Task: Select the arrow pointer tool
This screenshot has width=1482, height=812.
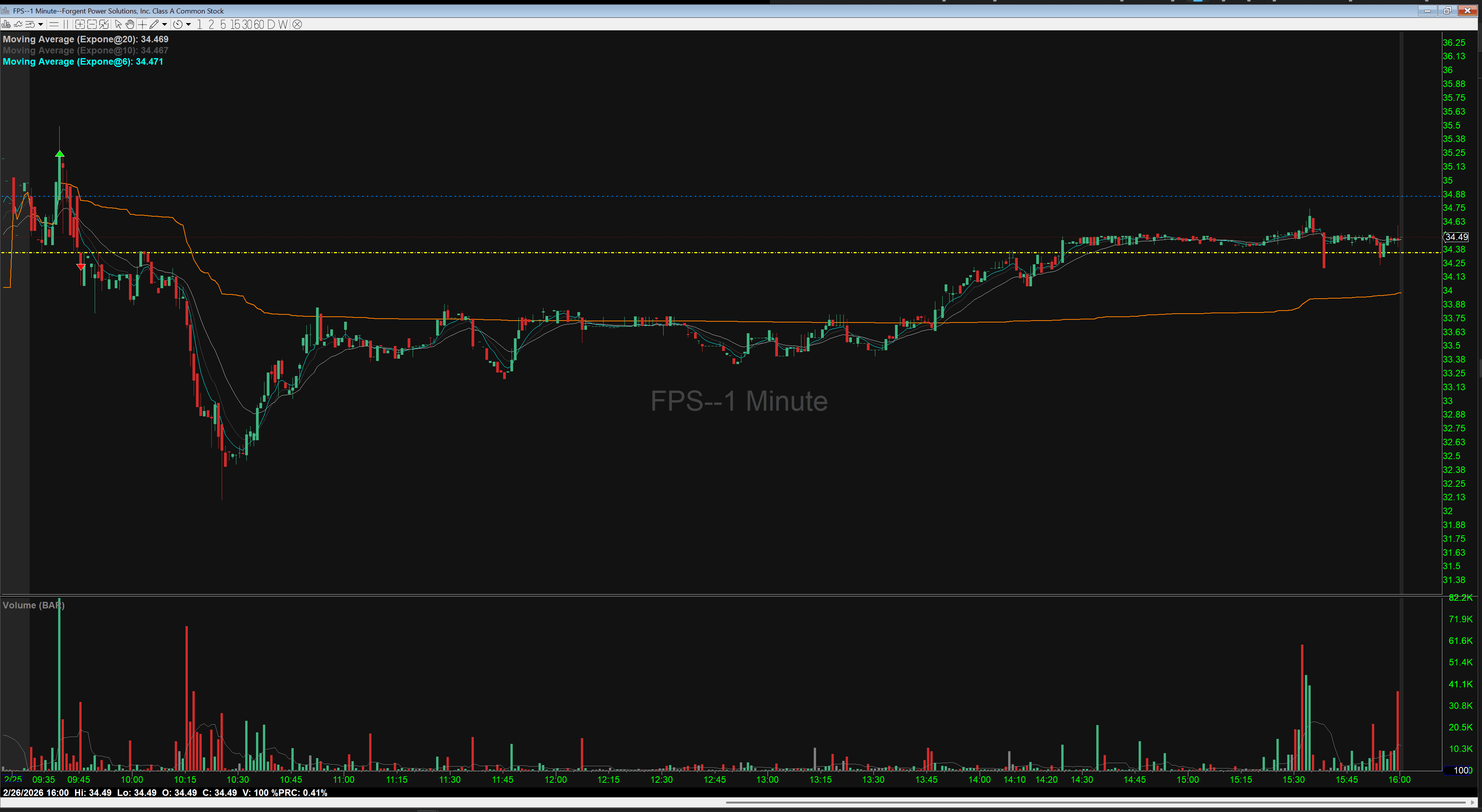Action: 118,24
